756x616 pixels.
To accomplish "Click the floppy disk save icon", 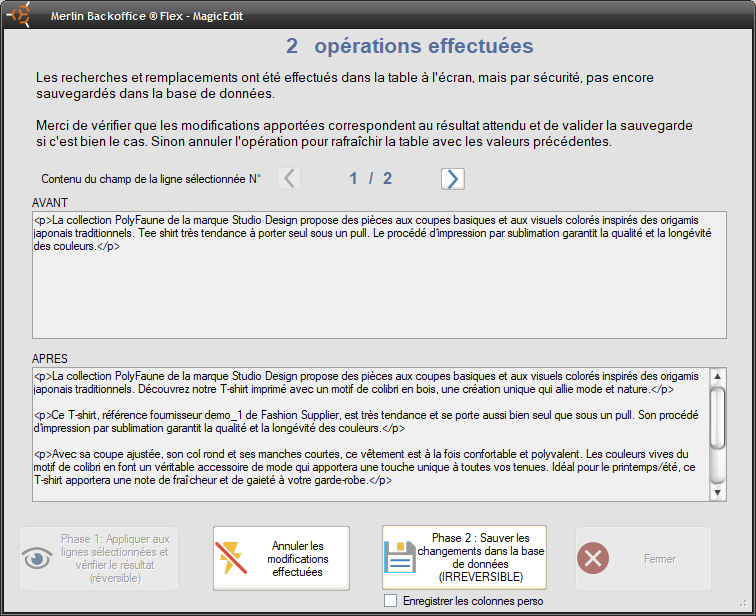I will (x=402, y=559).
